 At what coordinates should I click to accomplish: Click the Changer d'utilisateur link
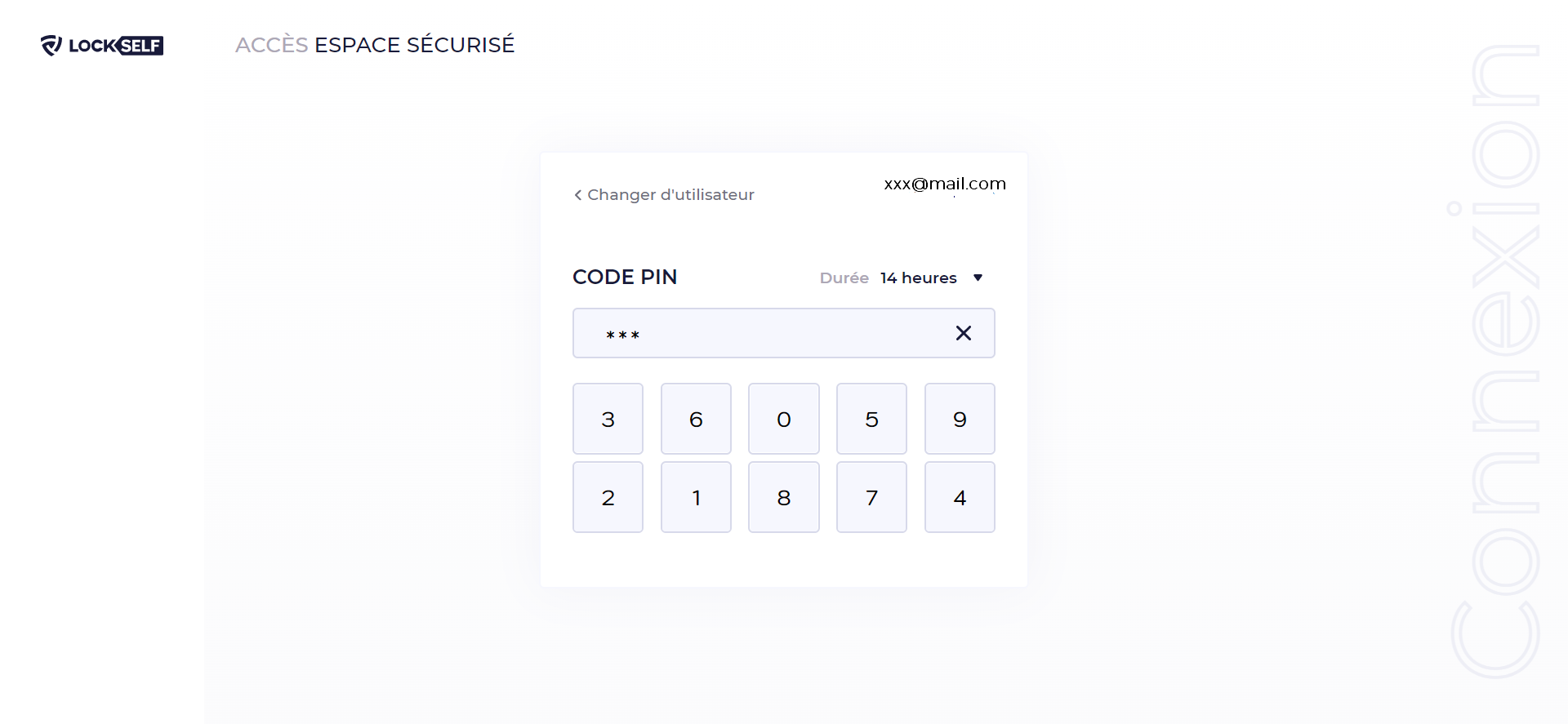tap(670, 195)
